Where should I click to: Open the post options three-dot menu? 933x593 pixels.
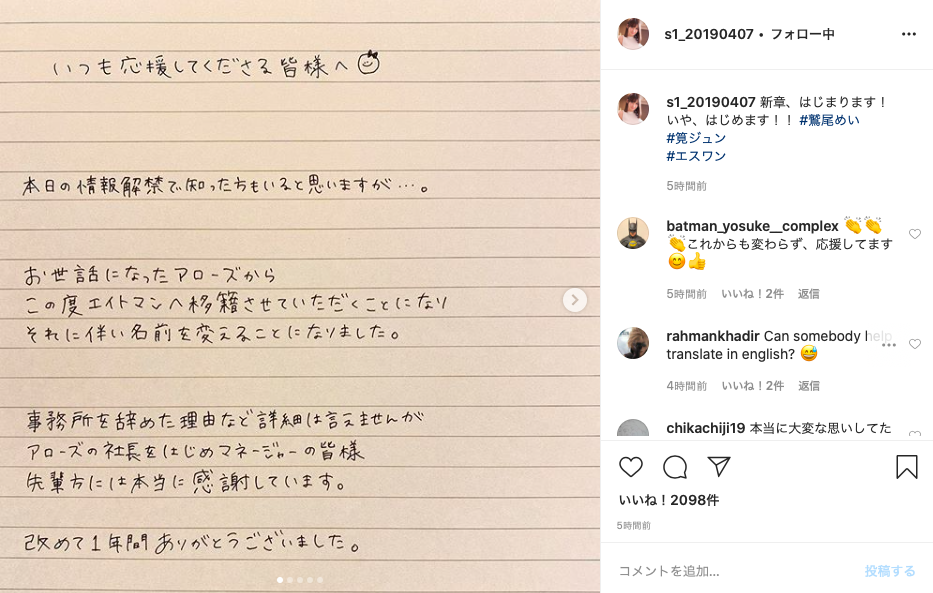click(x=909, y=34)
